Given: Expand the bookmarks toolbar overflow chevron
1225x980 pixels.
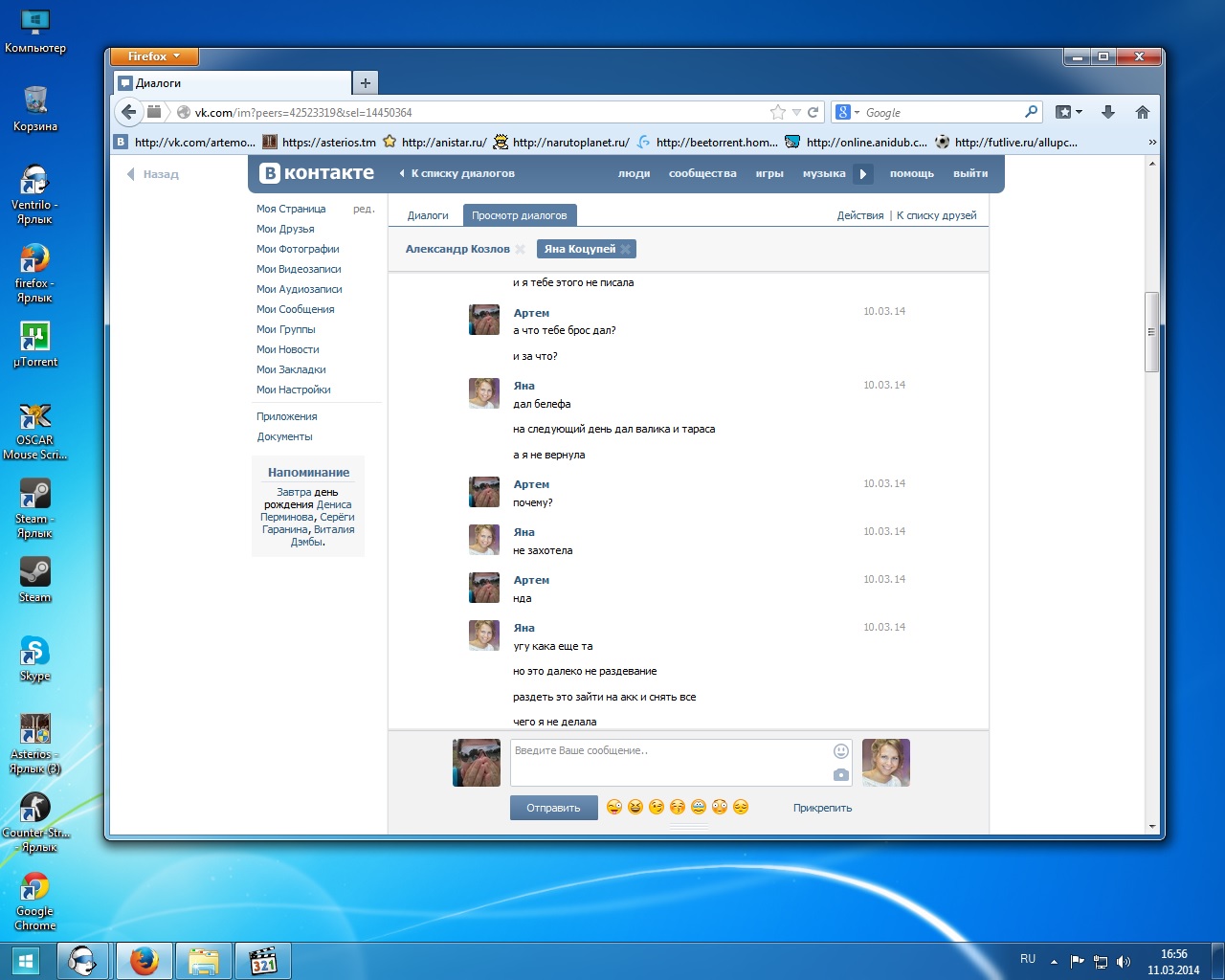Looking at the screenshot, I should pos(1152,143).
